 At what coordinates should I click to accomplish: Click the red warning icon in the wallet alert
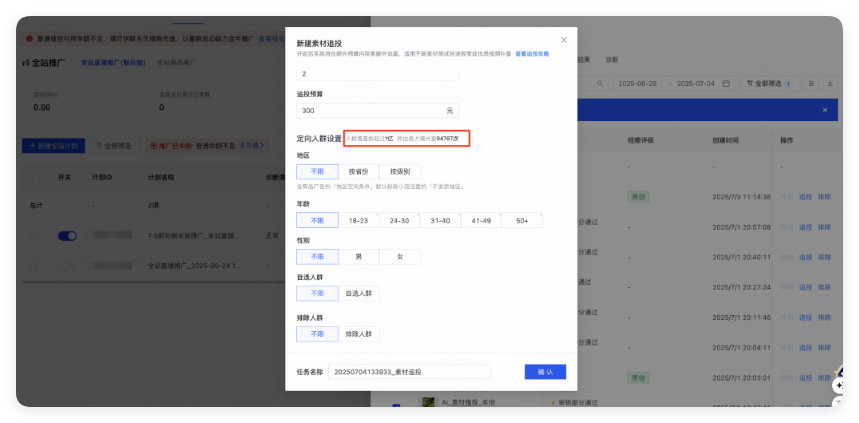pyautogui.click(x=29, y=39)
